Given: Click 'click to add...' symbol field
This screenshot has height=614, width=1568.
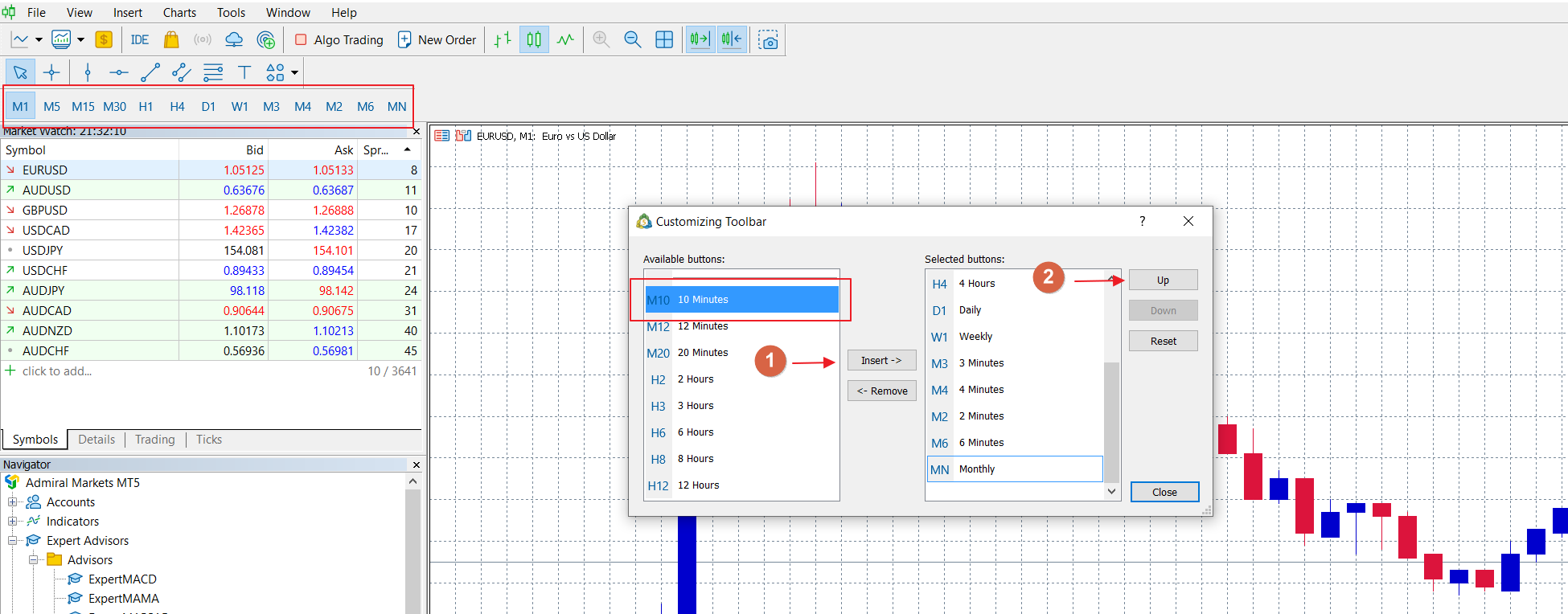Looking at the screenshot, I should pyautogui.click(x=57, y=370).
